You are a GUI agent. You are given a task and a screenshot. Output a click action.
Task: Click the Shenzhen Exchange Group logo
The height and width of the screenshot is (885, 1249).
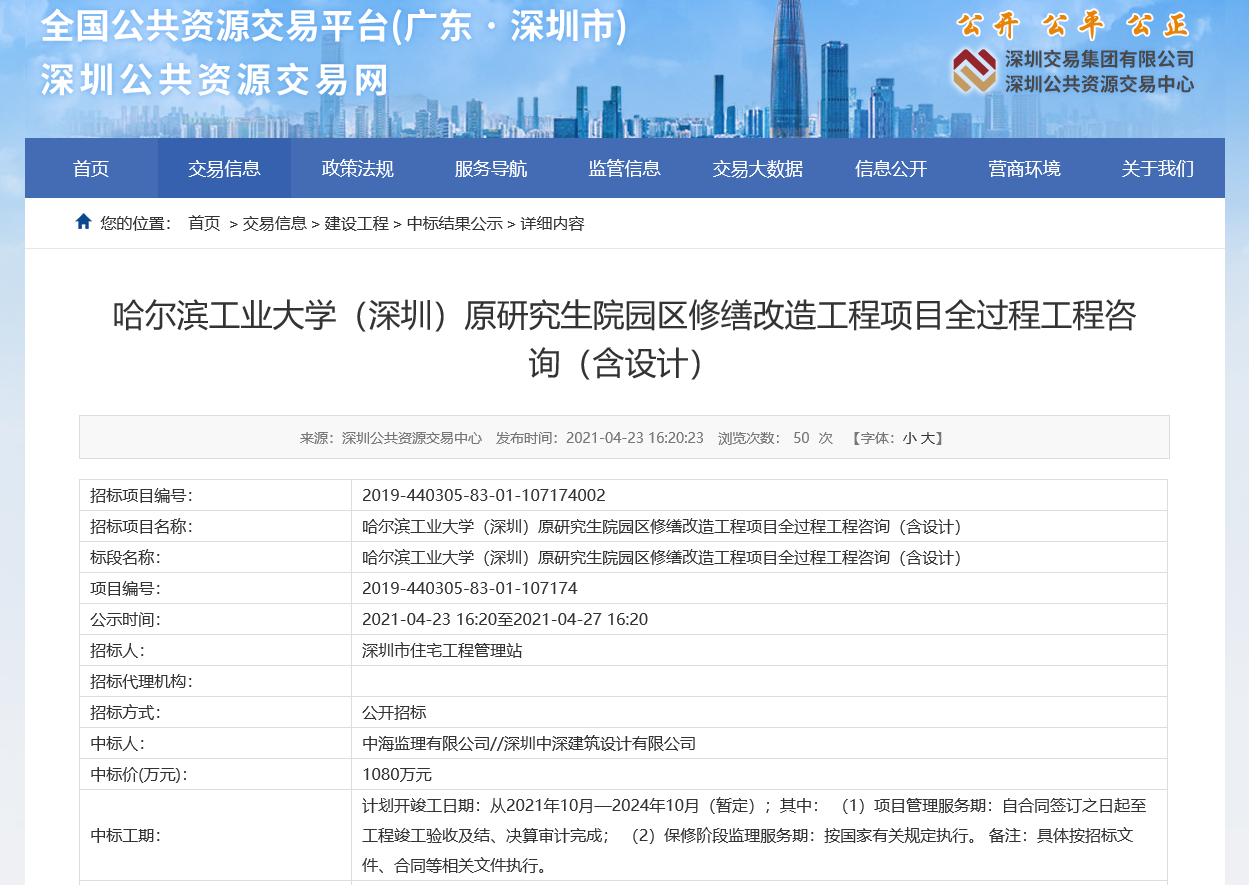tap(974, 71)
